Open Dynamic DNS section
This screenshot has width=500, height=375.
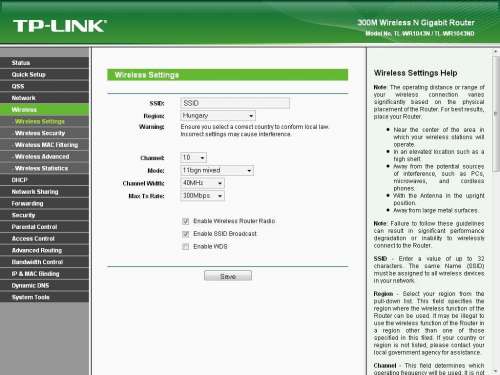coord(44,285)
